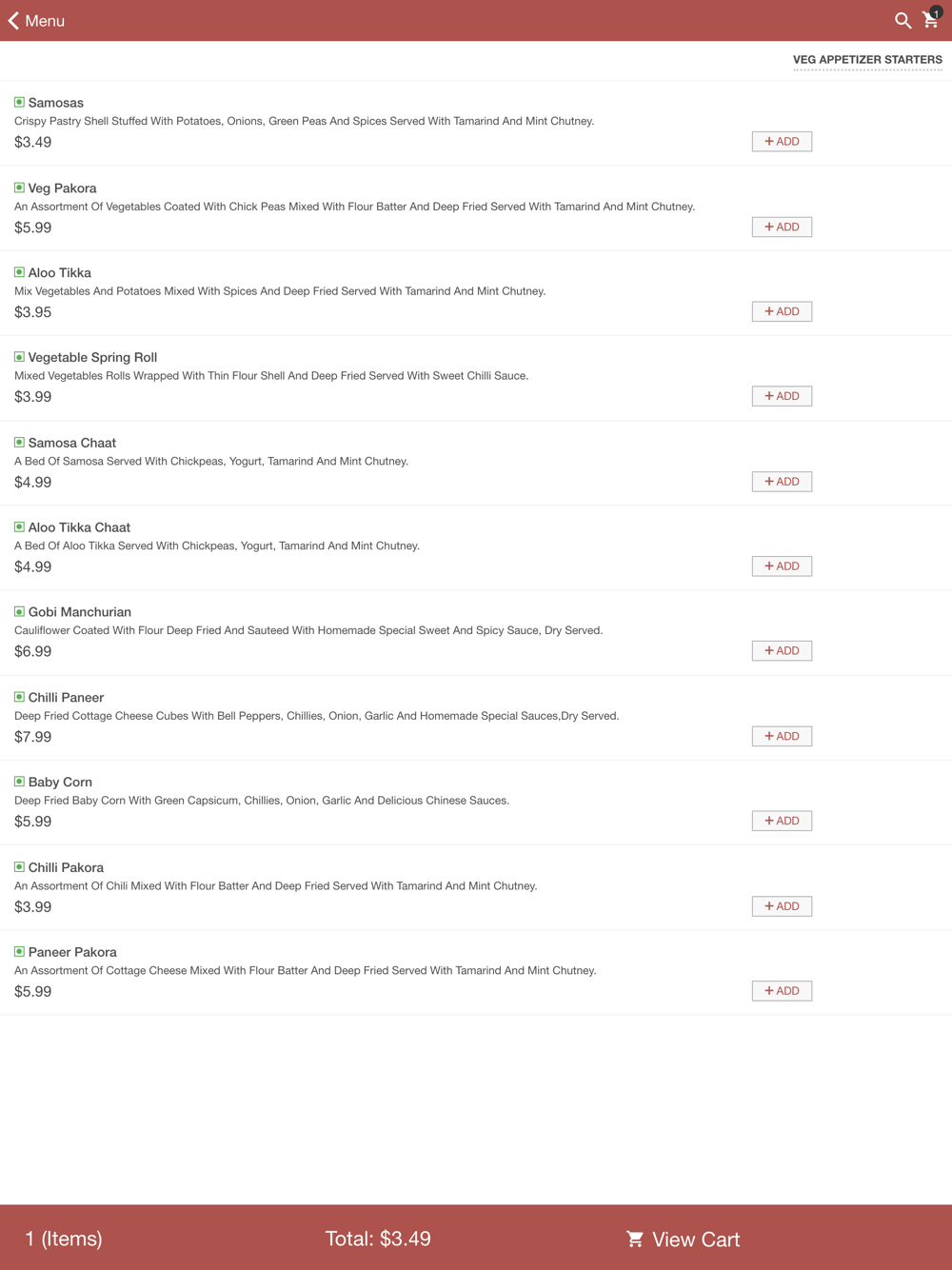Open the Veg Appetizer Starters category selector
The height and width of the screenshot is (1270, 952).
(x=867, y=60)
